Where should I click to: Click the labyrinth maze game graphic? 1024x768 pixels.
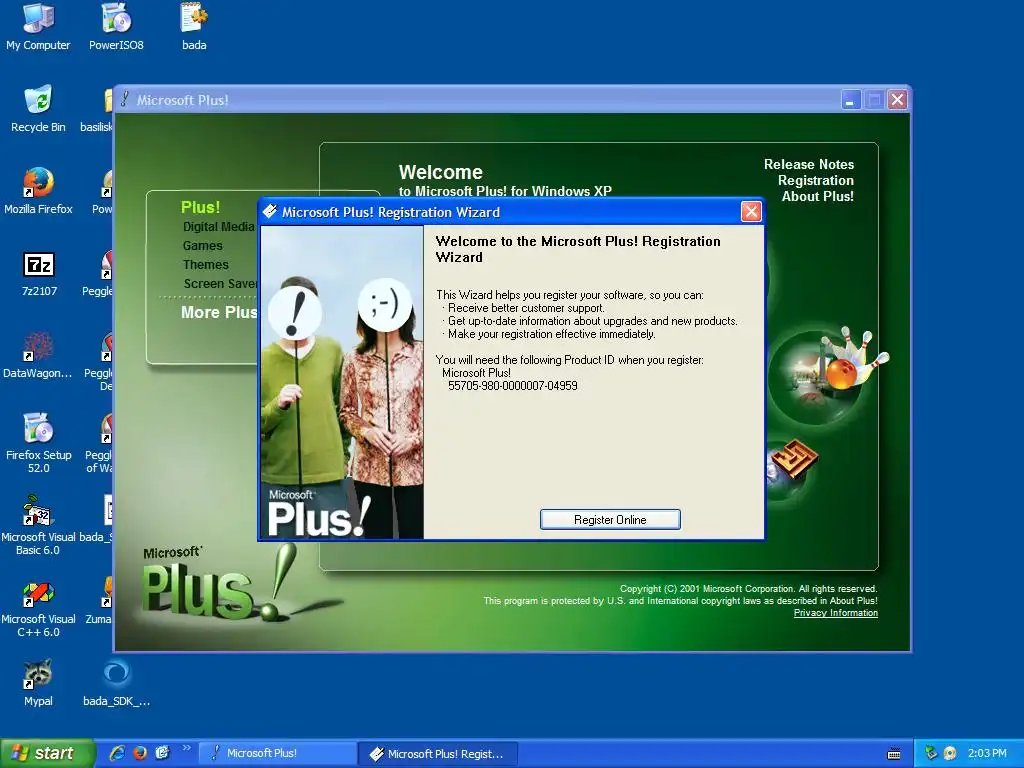point(793,460)
